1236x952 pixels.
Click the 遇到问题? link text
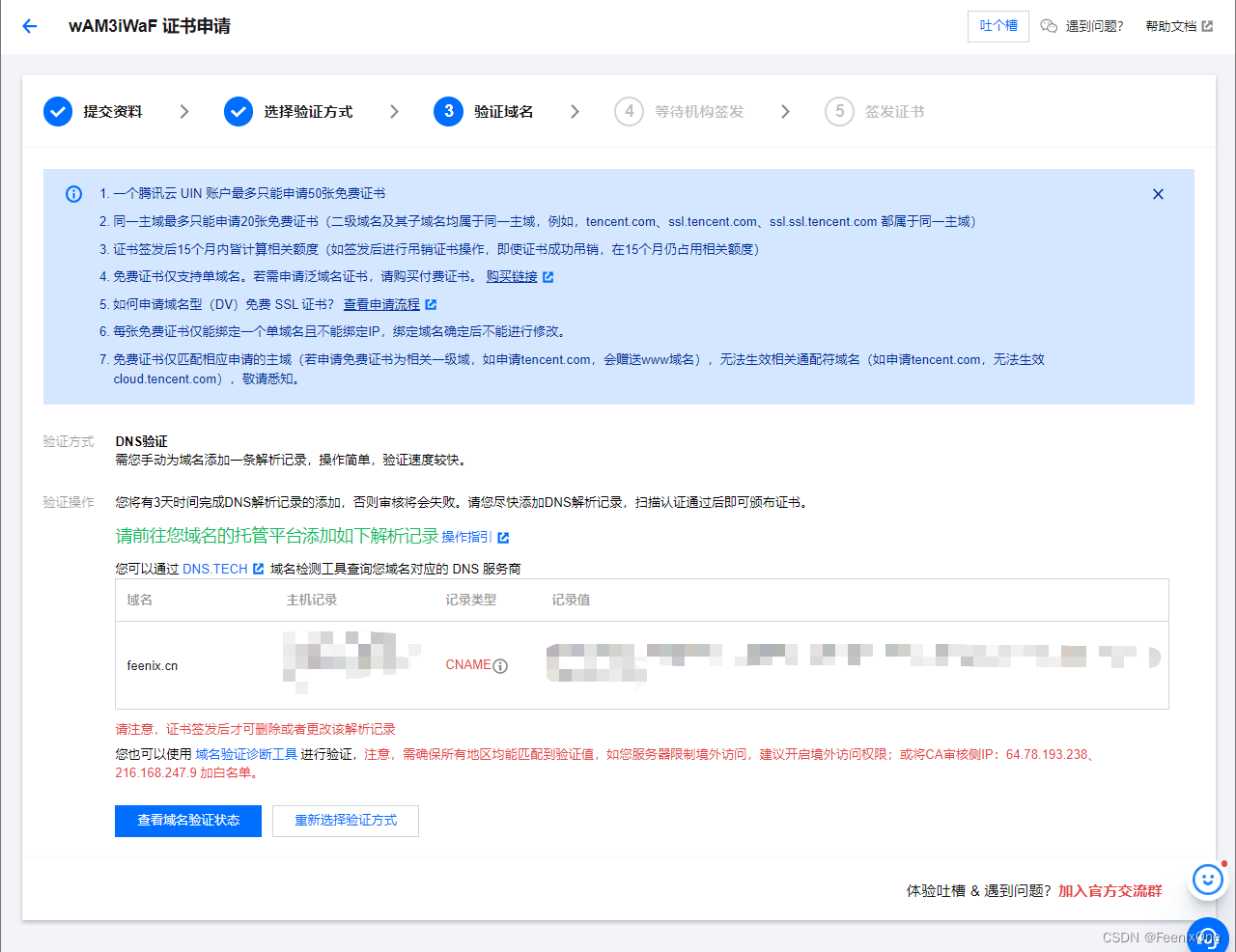point(1094,26)
